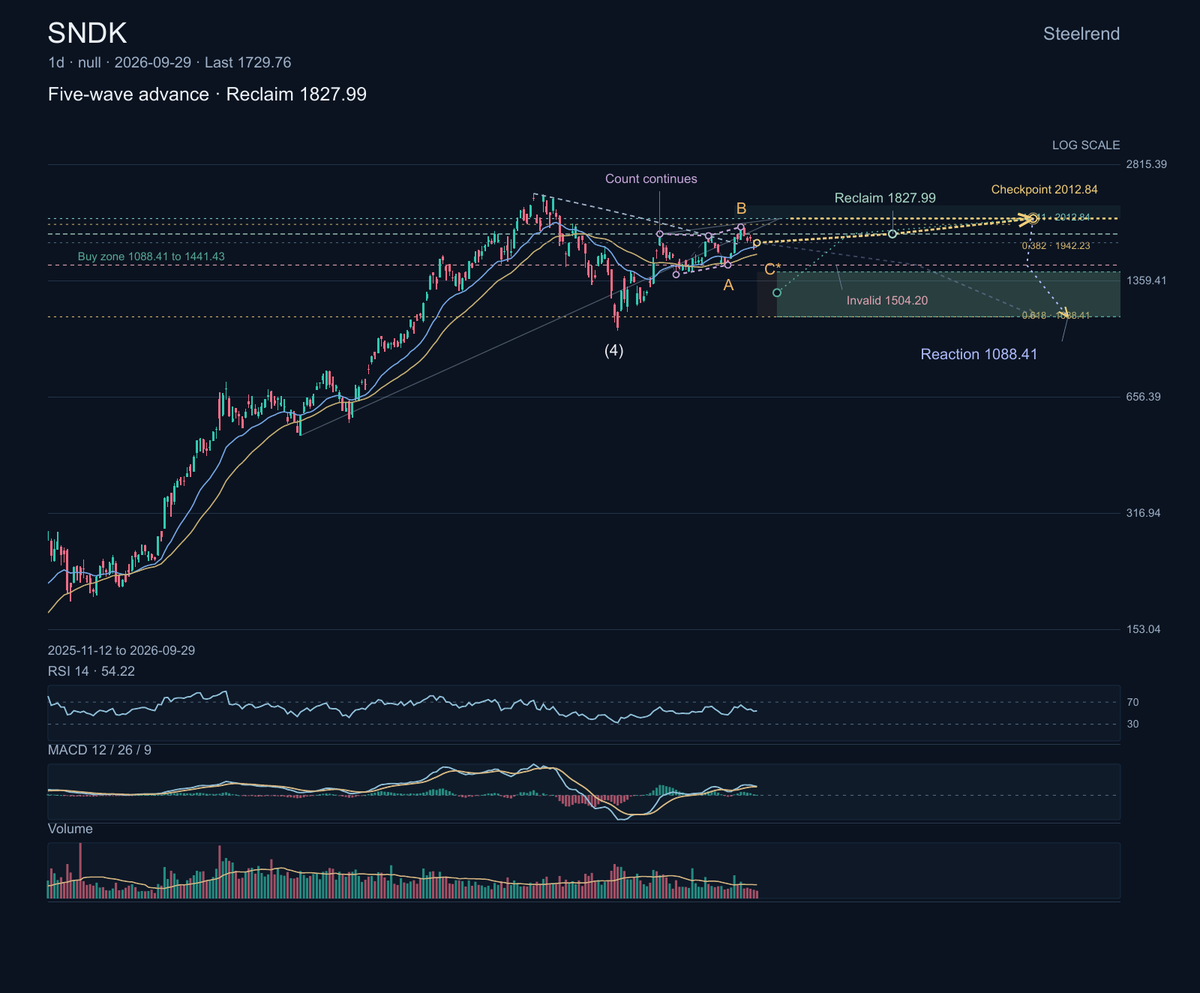Click the shaded green buy zone rectangle
This screenshot has width=1200, height=993.
[x=948, y=294]
